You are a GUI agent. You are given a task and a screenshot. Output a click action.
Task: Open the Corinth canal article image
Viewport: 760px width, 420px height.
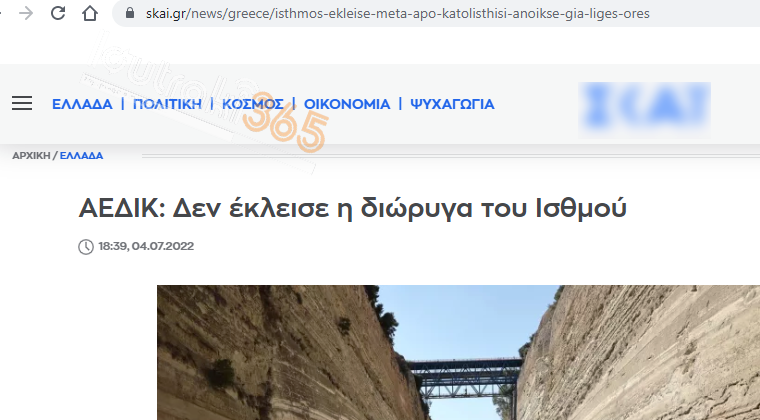click(x=458, y=353)
